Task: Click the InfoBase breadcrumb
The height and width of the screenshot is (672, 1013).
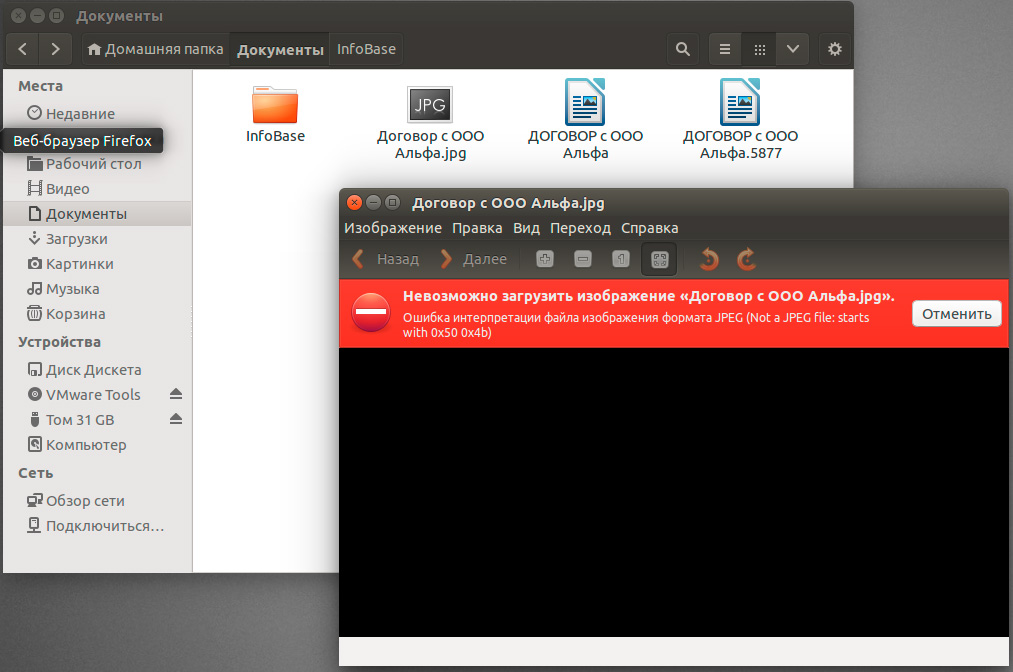Action: [366, 49]
